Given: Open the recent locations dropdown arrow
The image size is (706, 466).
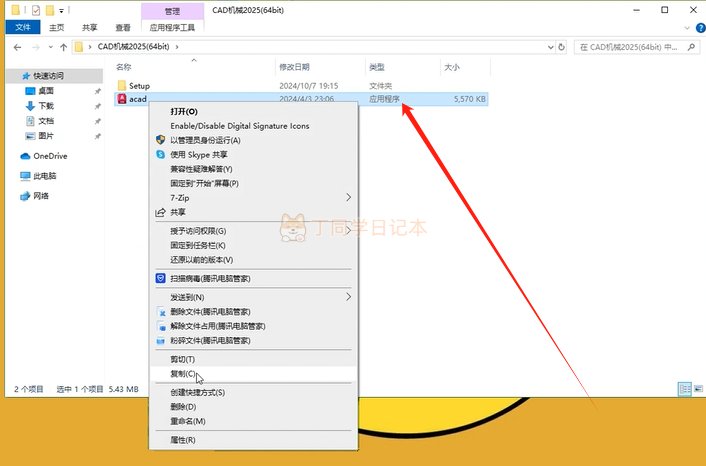Looking at the screenshot, I should pyautogui.click(x=50, y=47).
